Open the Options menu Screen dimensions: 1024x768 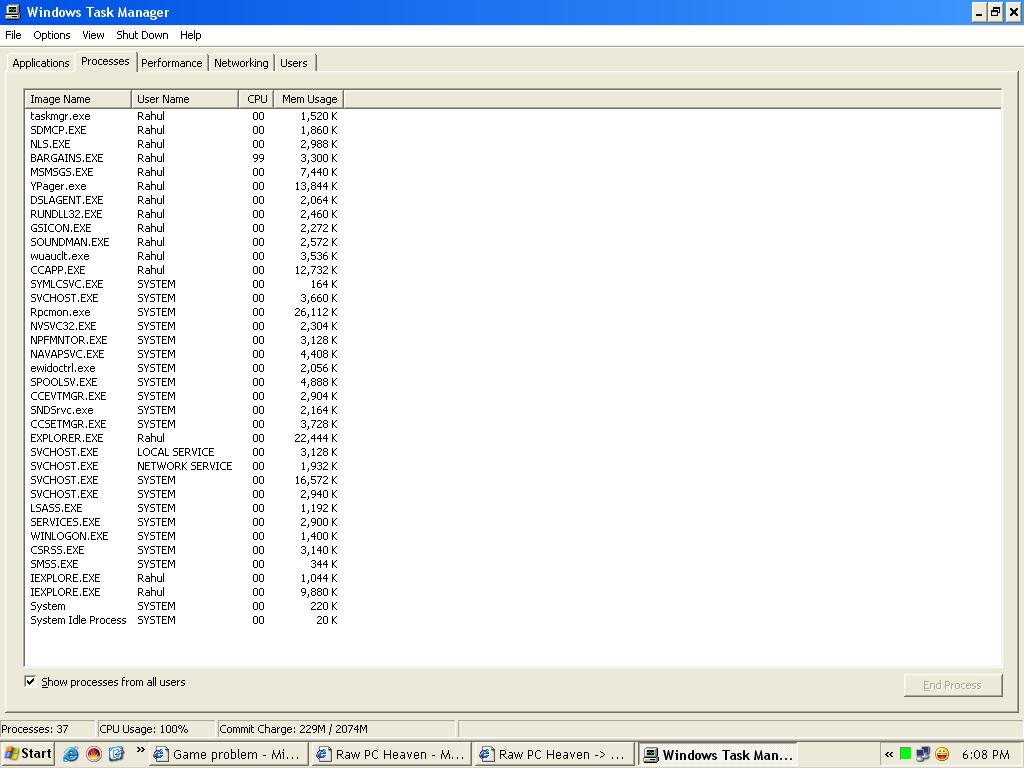[52, 35]
